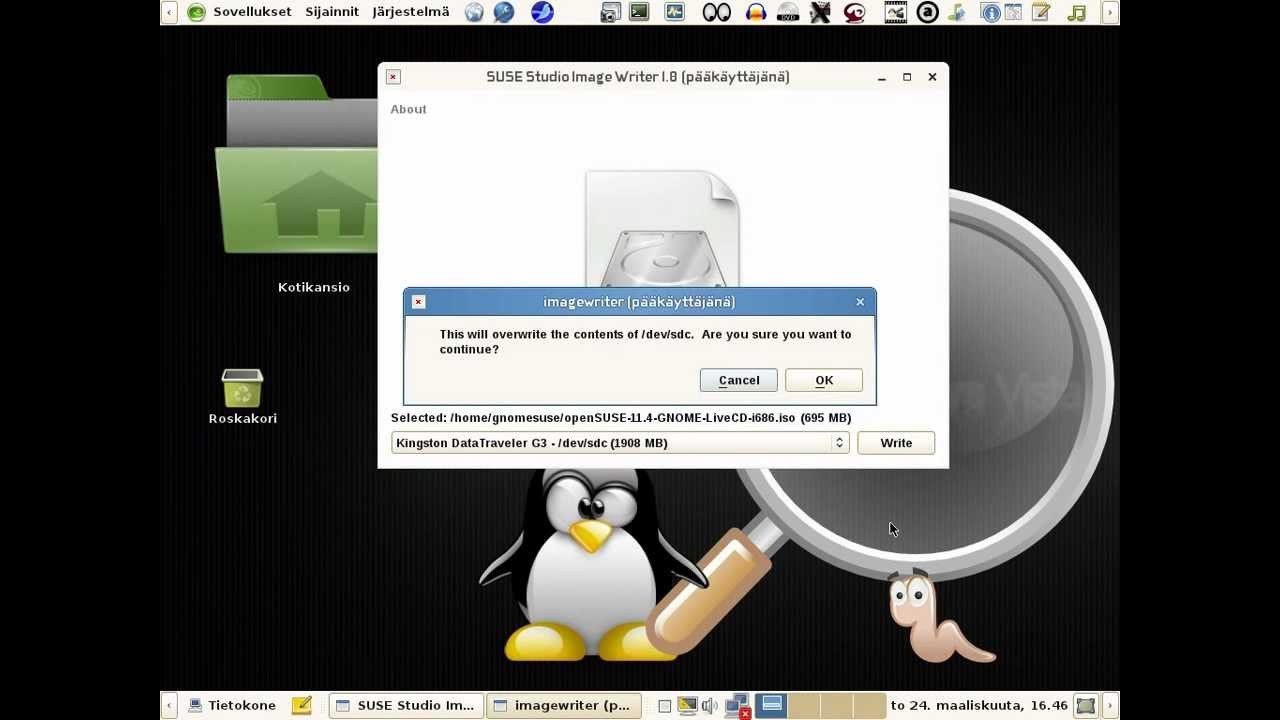Open the display settings tray icon
The height and width of the screenshot is (720, 1280).
[x=687, y=705]
